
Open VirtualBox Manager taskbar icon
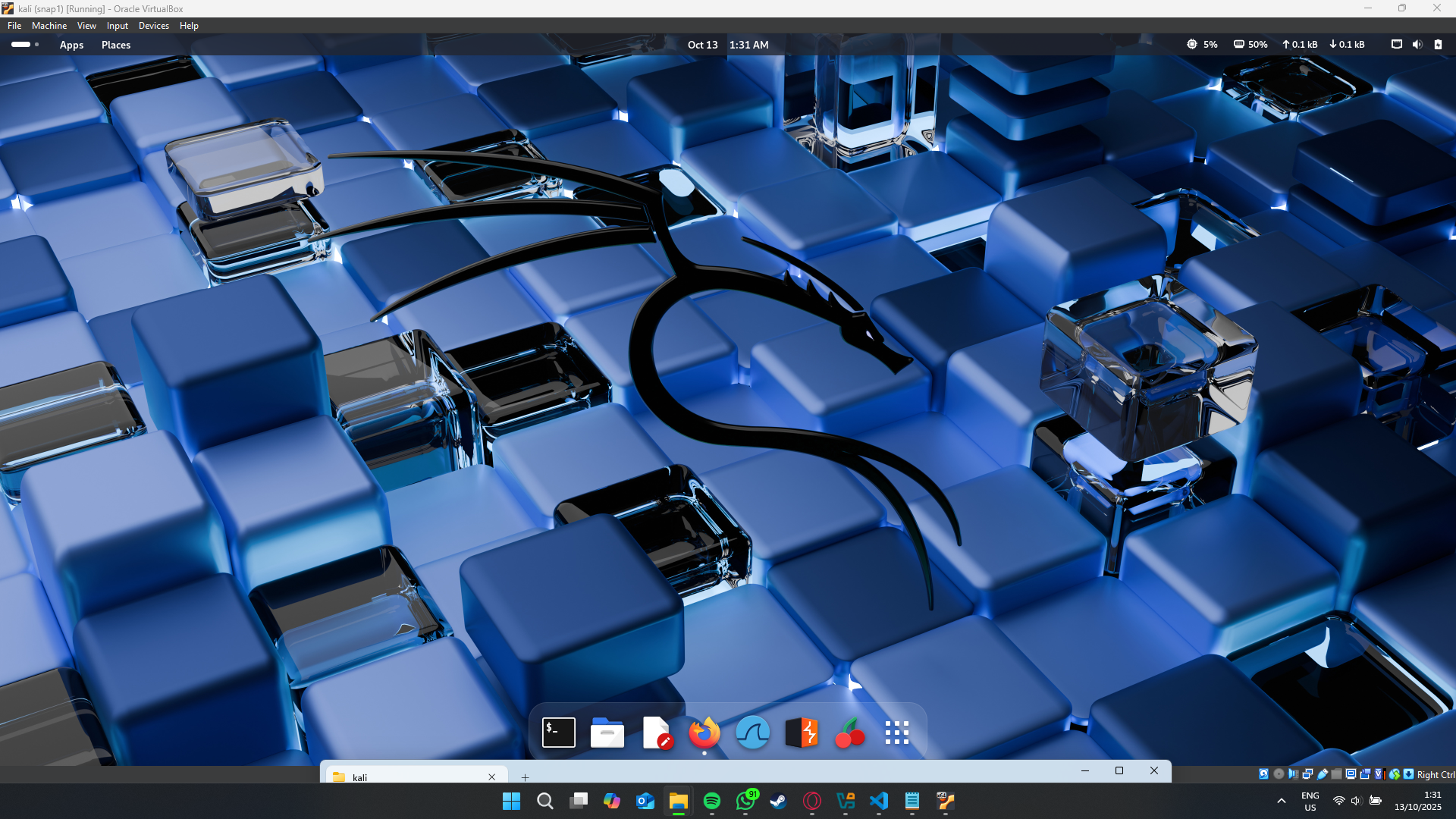tap(846, 801)
